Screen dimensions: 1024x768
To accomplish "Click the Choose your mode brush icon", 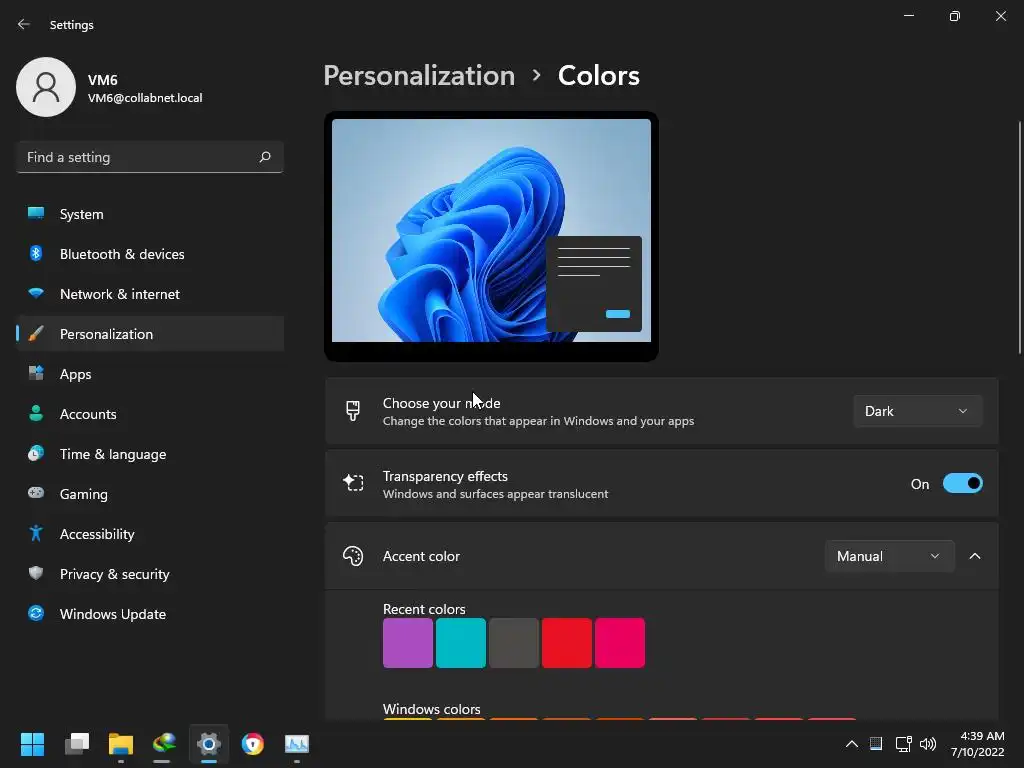I will (353, 411).
